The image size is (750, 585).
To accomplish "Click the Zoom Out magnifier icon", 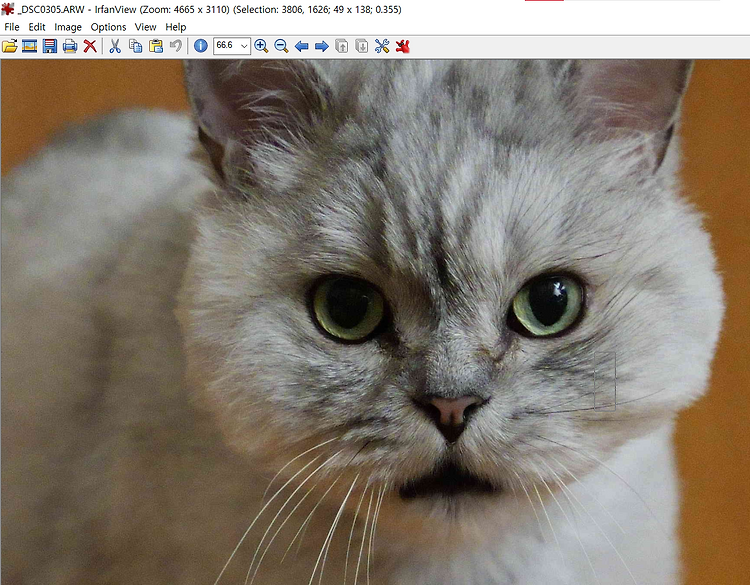I will click(x=281, y=46).
